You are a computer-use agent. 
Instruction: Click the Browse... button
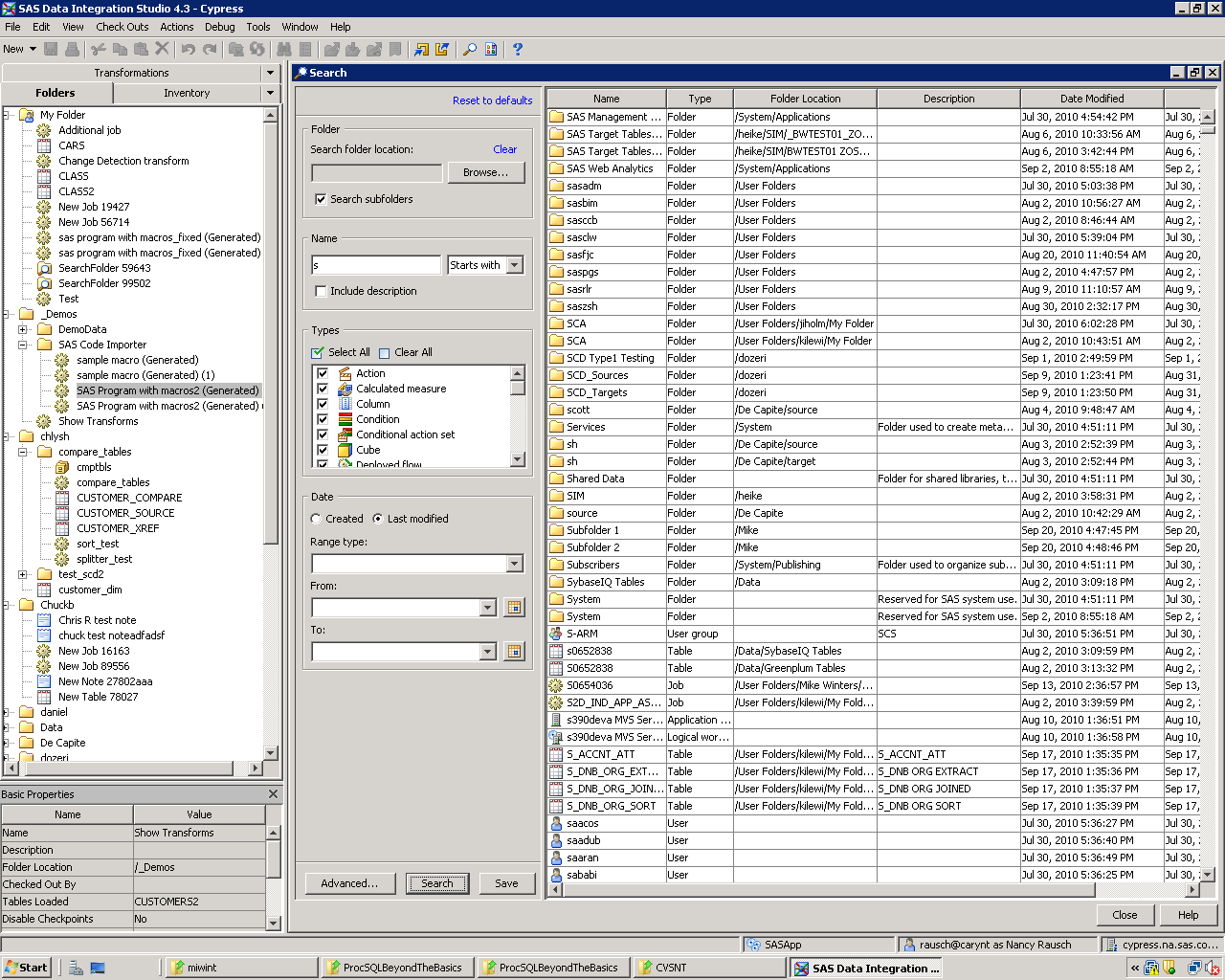485,172
